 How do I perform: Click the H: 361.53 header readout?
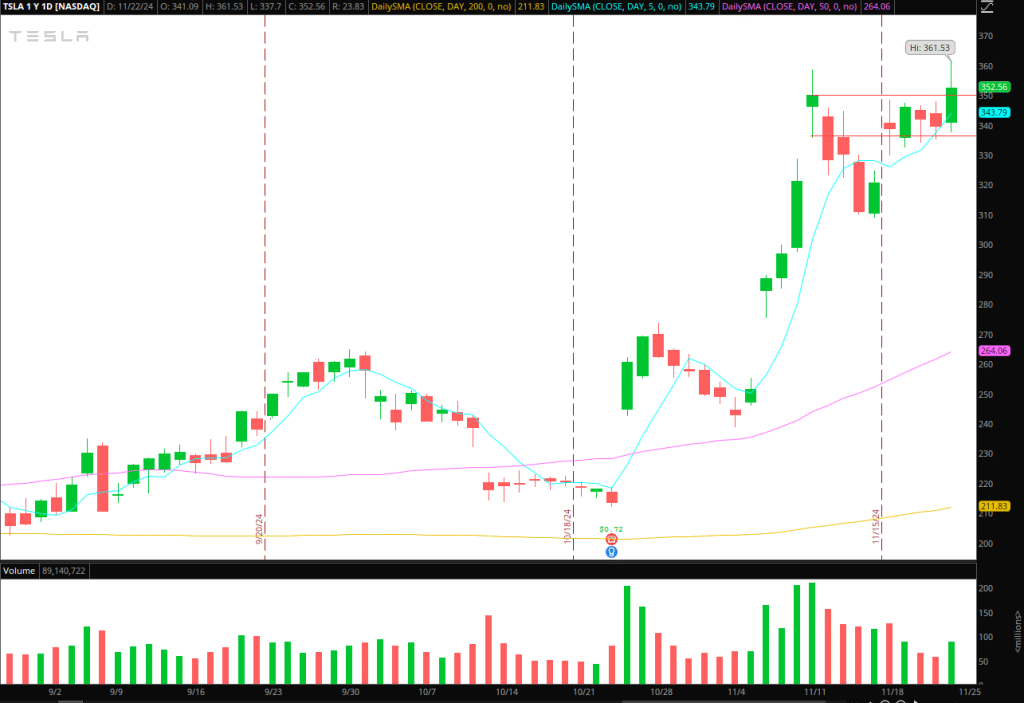224,7
